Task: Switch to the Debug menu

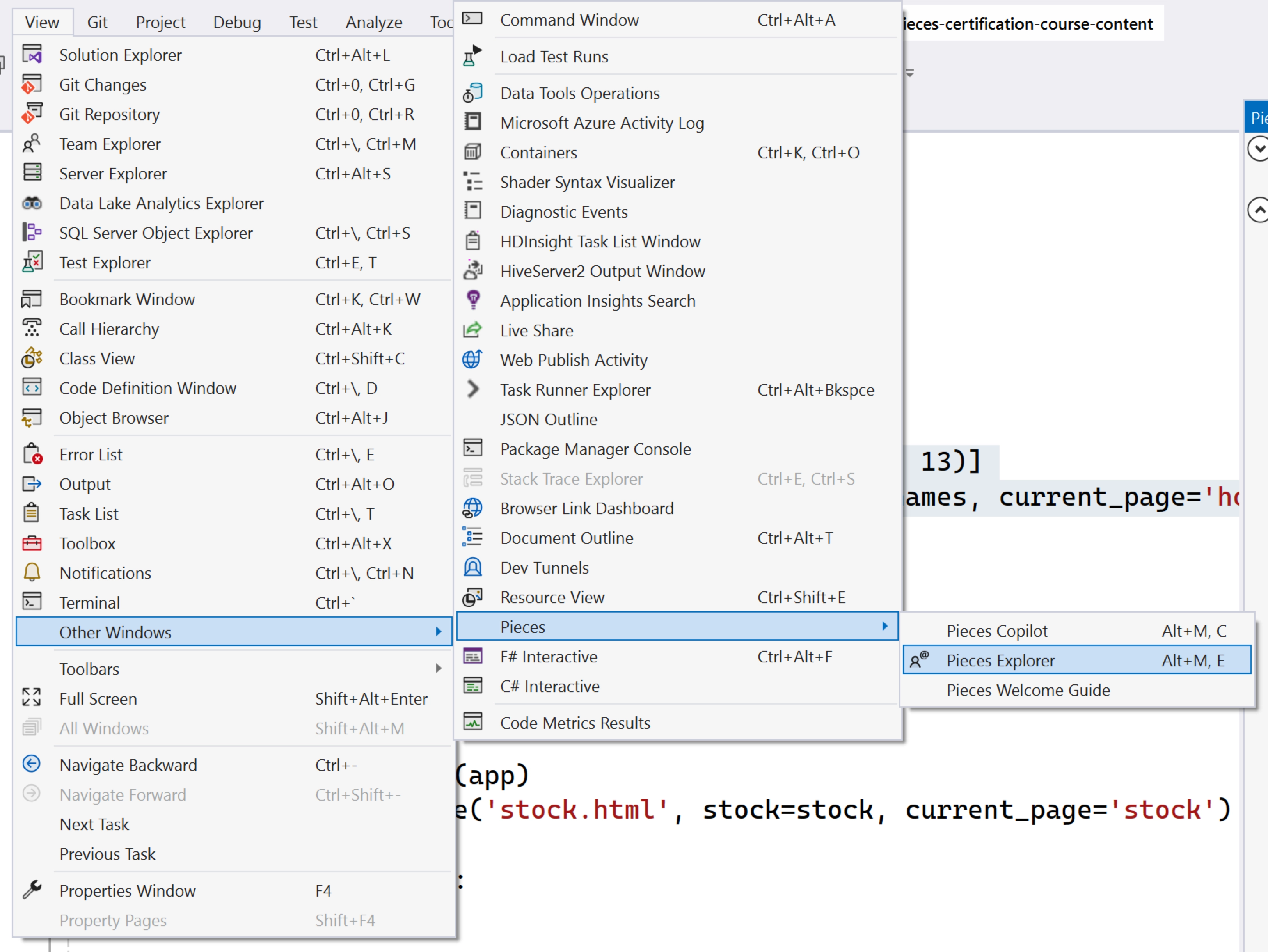Action: coord(237,22)
